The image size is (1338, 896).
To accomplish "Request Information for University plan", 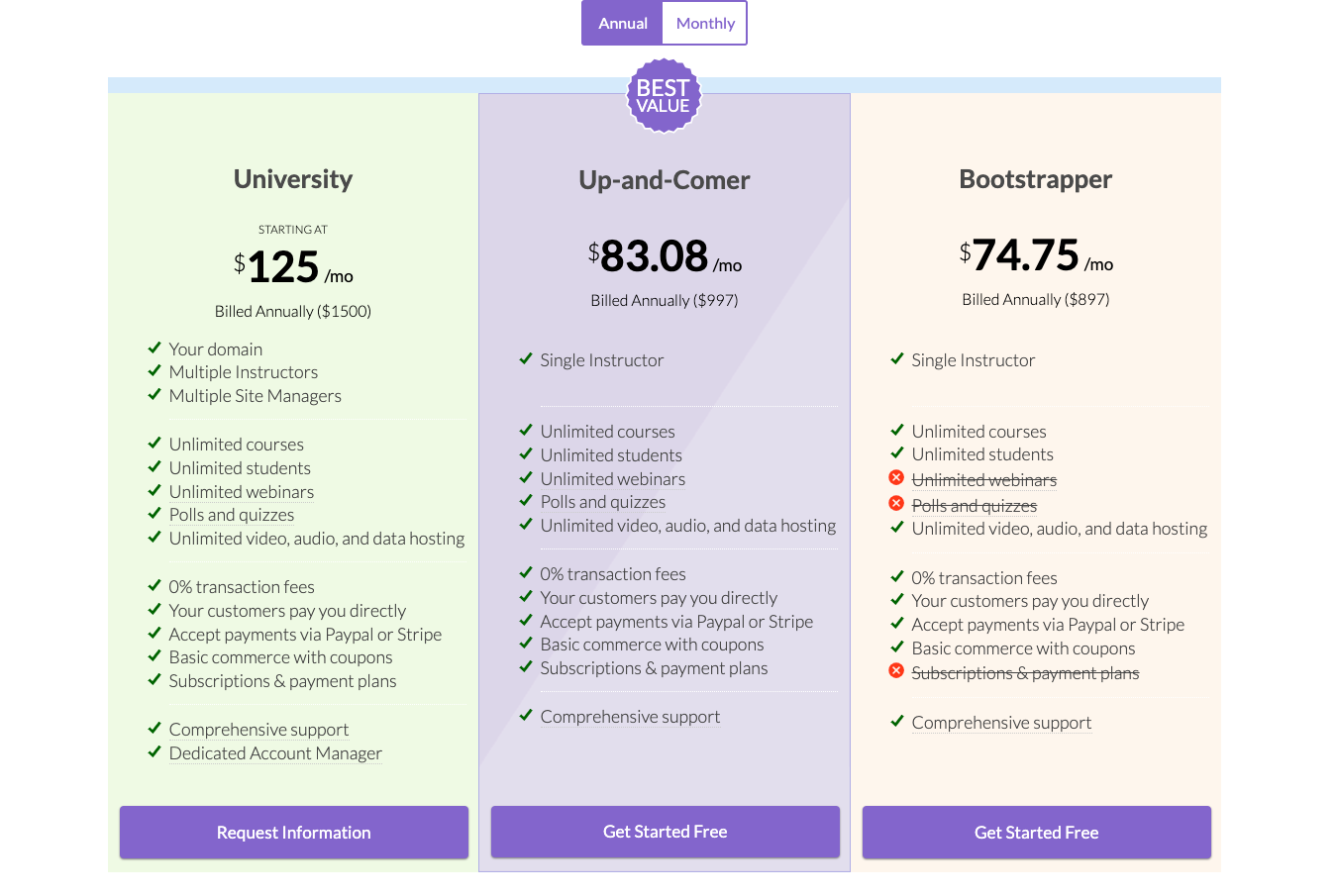I will tap(294, 833).
